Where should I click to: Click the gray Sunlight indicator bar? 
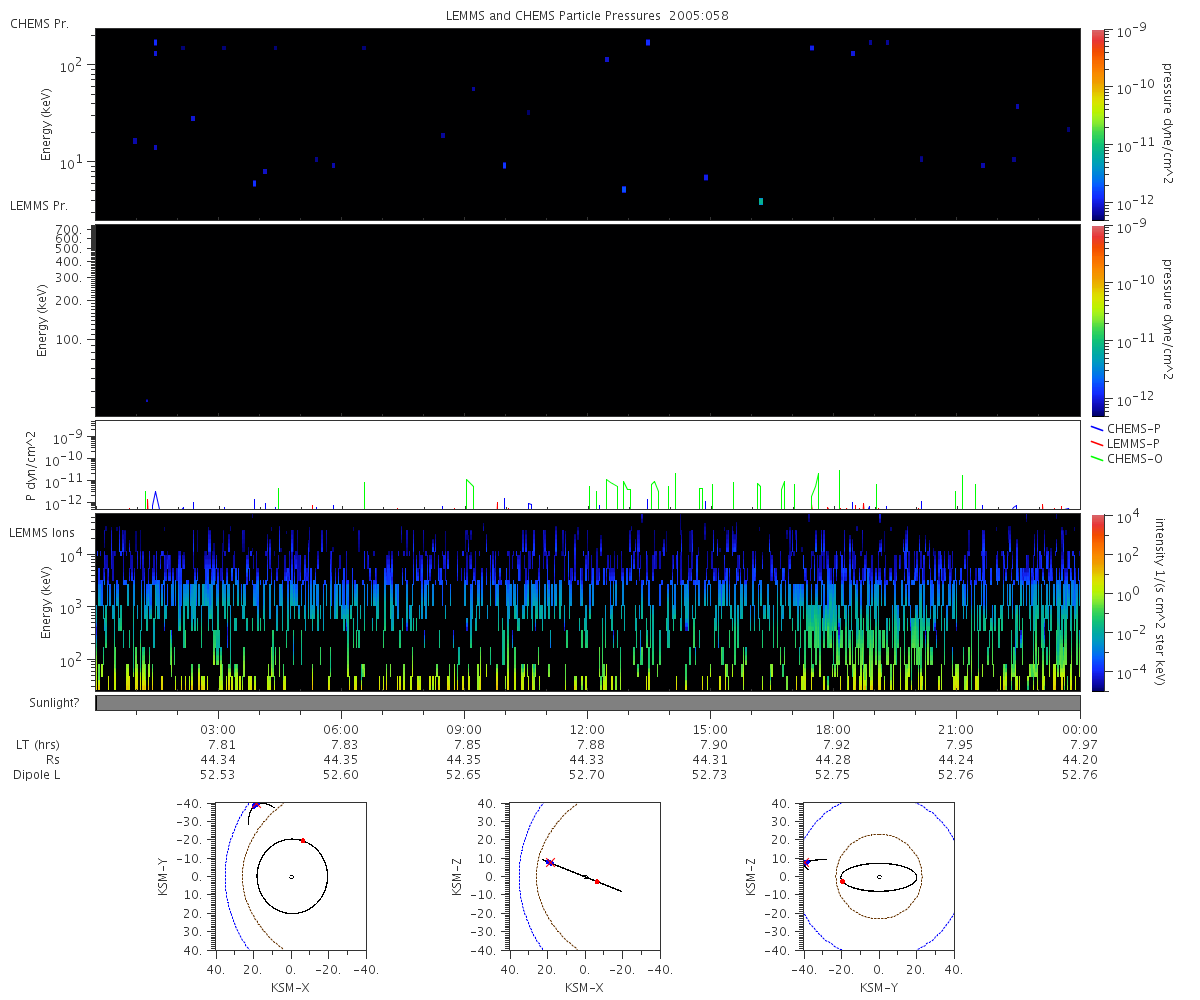(x=588, y=703)
